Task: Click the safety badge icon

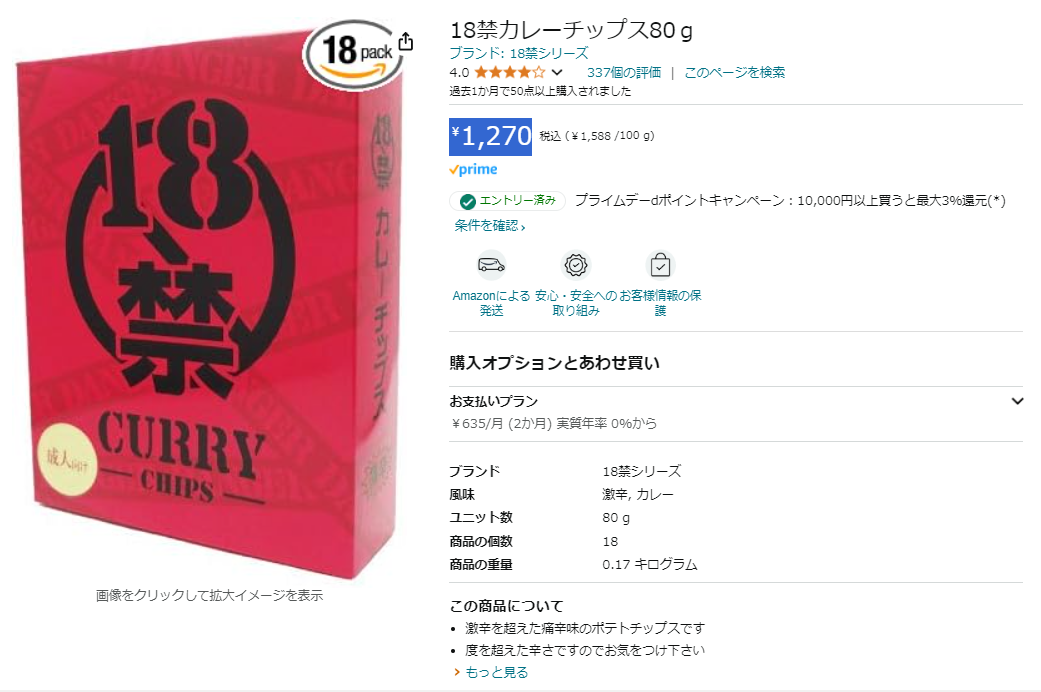Action: (x=576, y=265)
